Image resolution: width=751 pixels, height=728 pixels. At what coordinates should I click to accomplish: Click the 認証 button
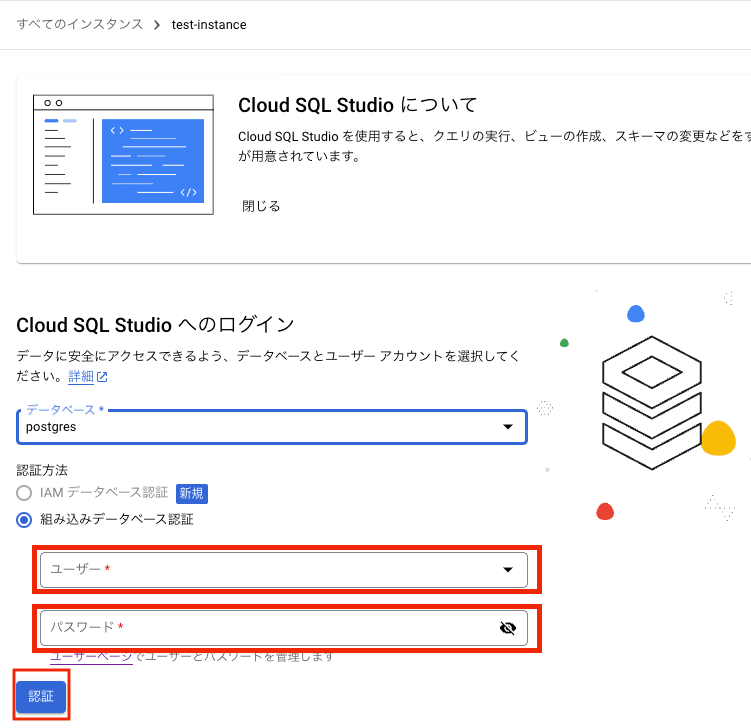click(41, 696)
